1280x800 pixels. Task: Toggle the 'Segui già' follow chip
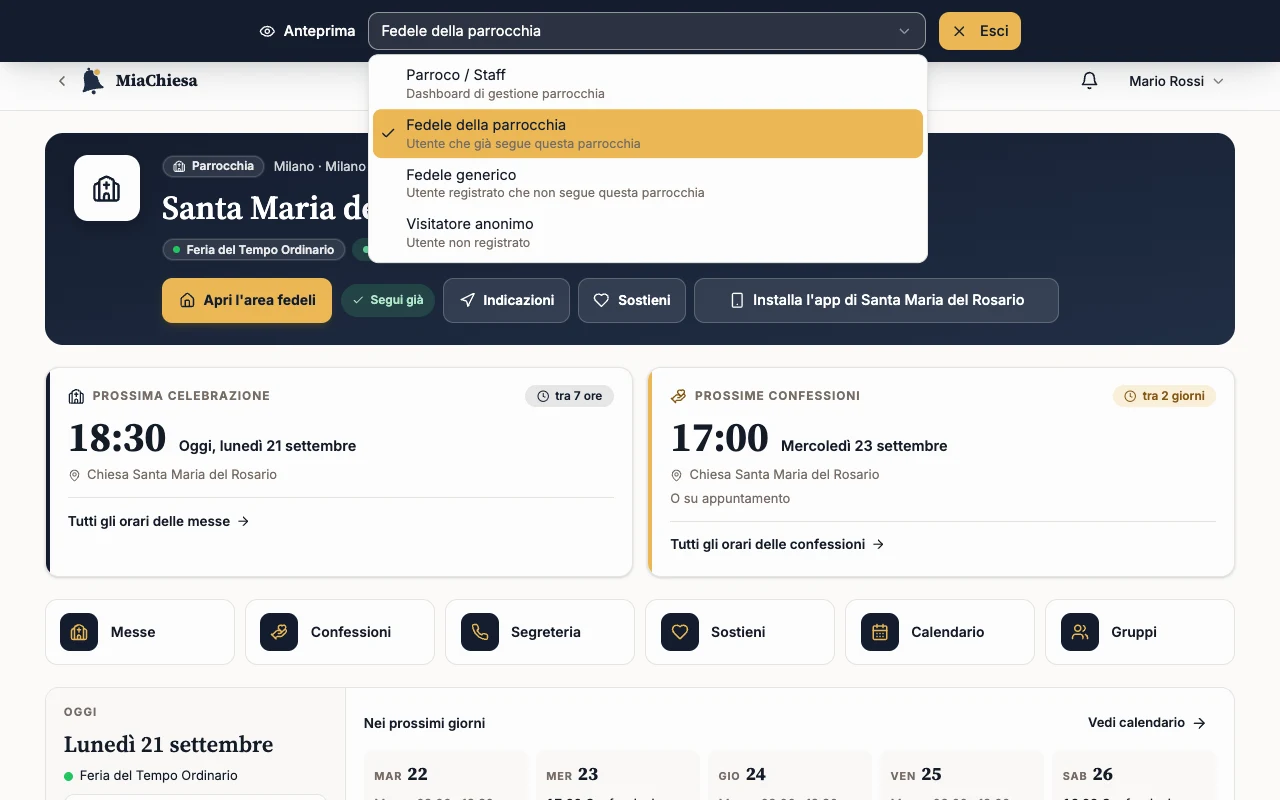pyautogui.click(x=388, y=300)
